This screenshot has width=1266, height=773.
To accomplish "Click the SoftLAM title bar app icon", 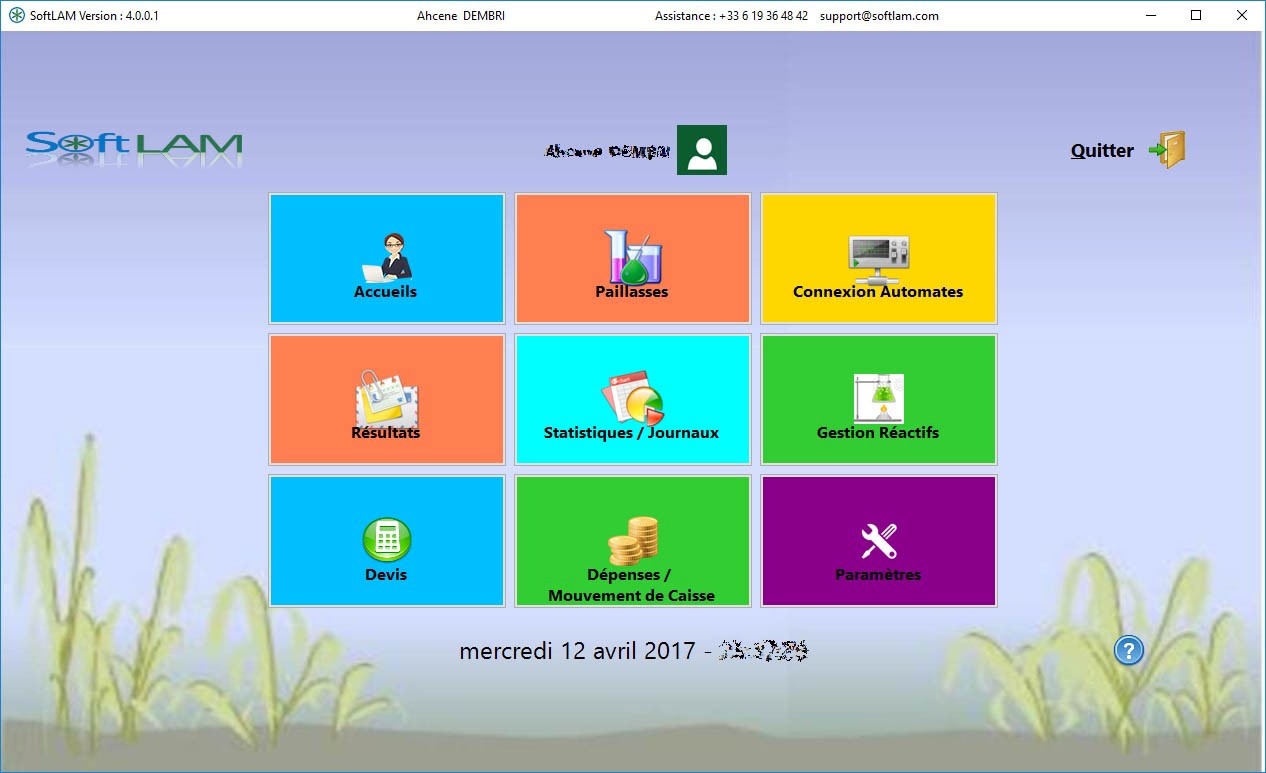I will (16, 15).
